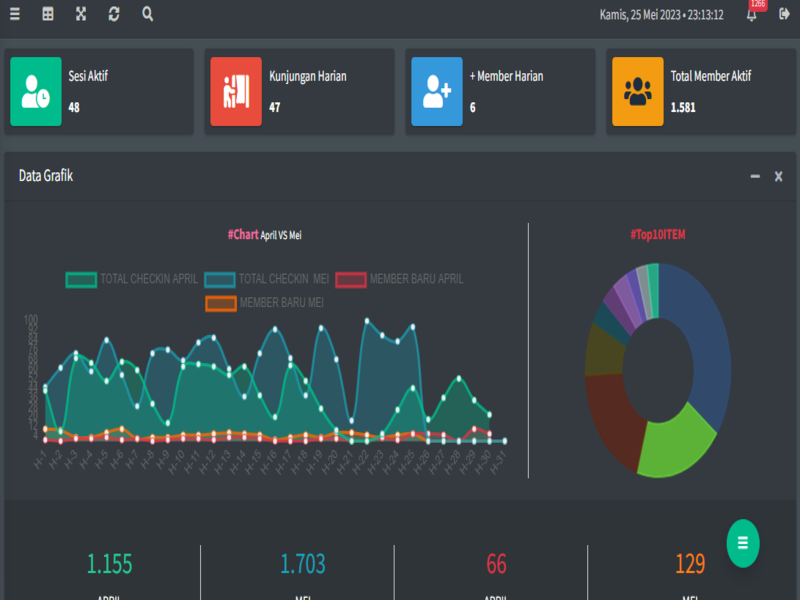Click the Member Harian value 6
Image resolution: width=800 pixels, height=600 pixels.
pyautogui.click(x=472, y=108)
